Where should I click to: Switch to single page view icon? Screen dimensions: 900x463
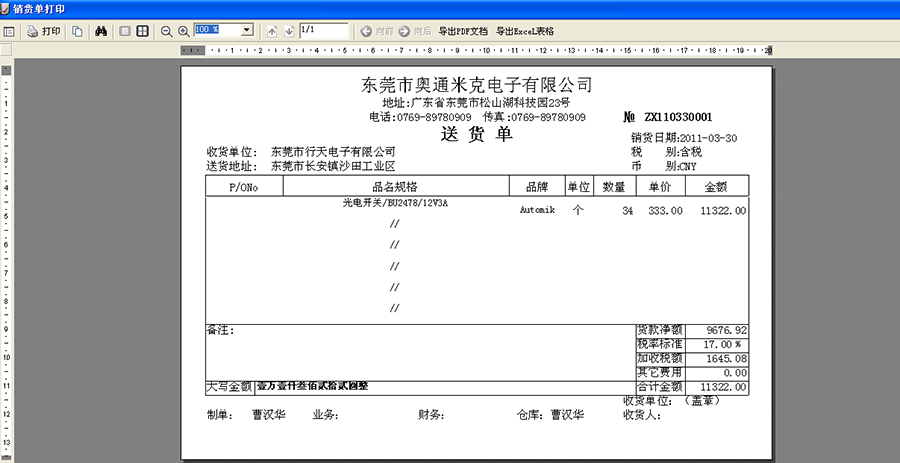pyautogui.click(x=125, y=32)
